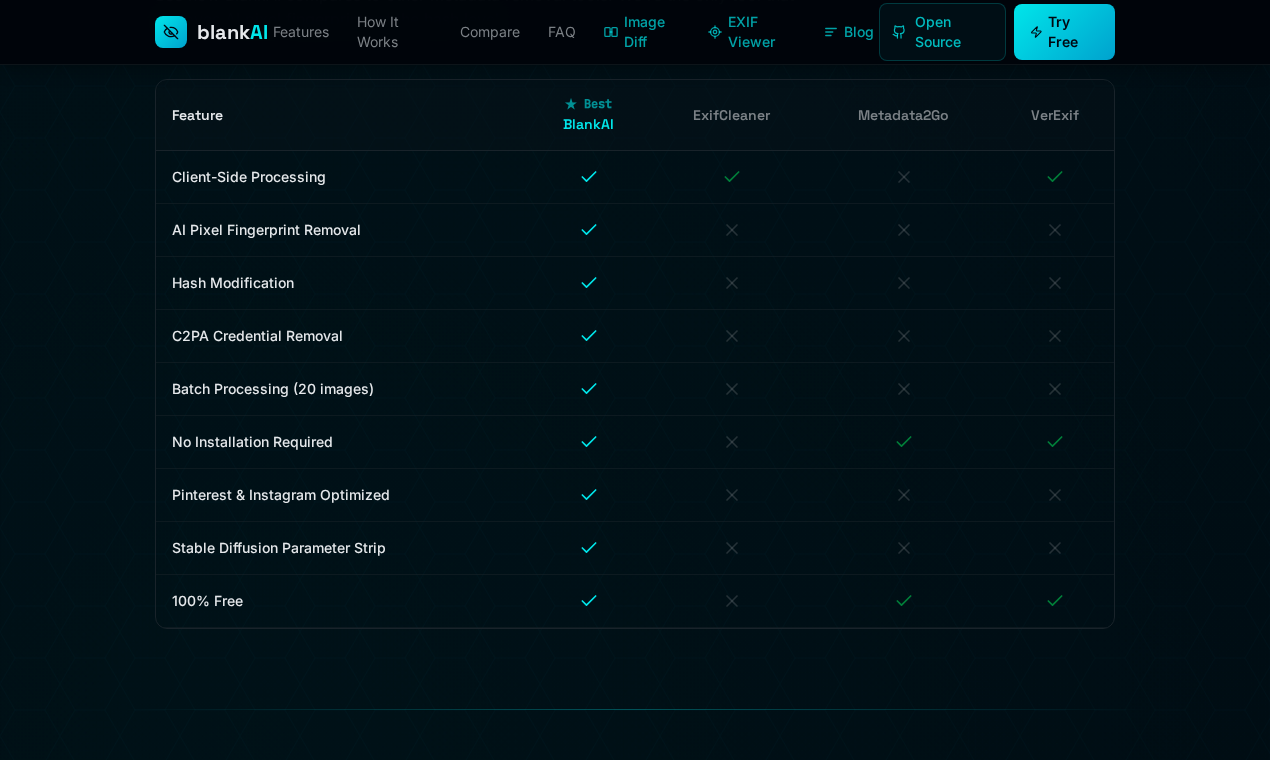Click BlankAI's checkmark for C2PA Credential Removal

(589, 336)
